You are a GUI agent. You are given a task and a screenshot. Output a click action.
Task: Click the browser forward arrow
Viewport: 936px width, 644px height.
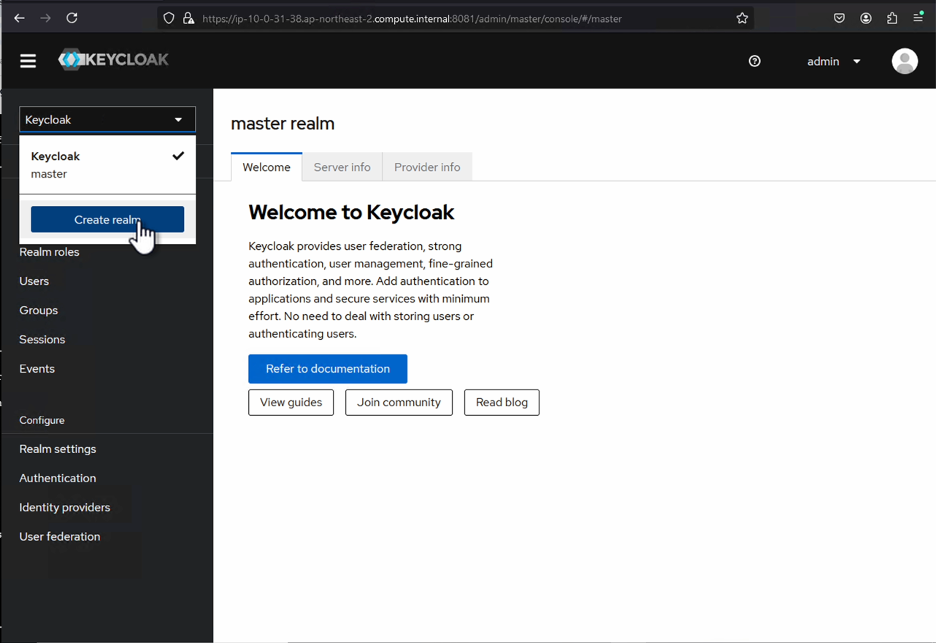[45, 18]
